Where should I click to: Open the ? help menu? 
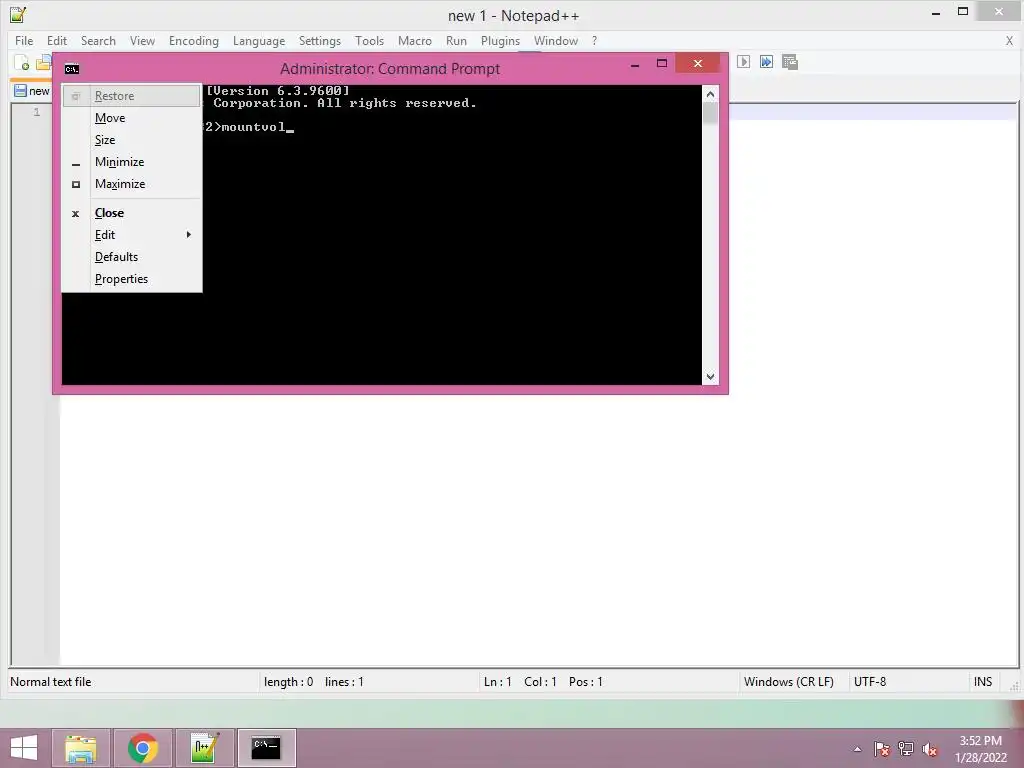(594, 40)
